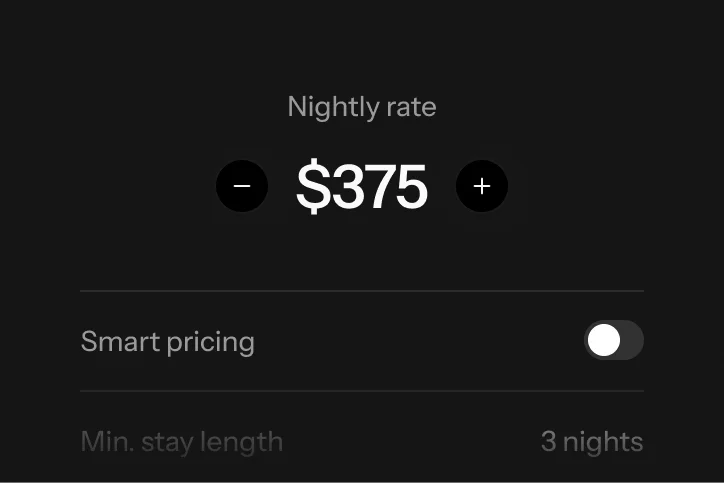The image size is (724, 483).
Task: Change the 3 nights minimum stay
Action: (x=591, y=441)
